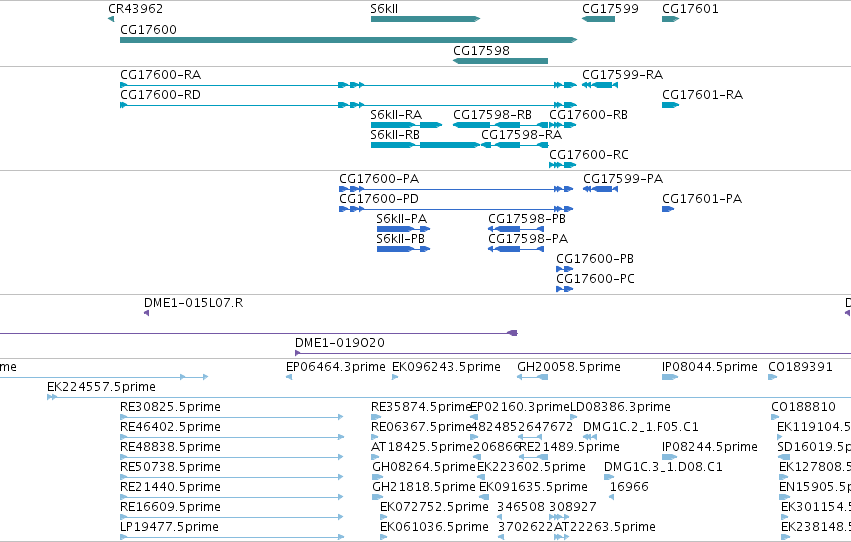Click transcript S6kII-RA label
This screenshot has height=542, width=851.
(x=396, y=114)
